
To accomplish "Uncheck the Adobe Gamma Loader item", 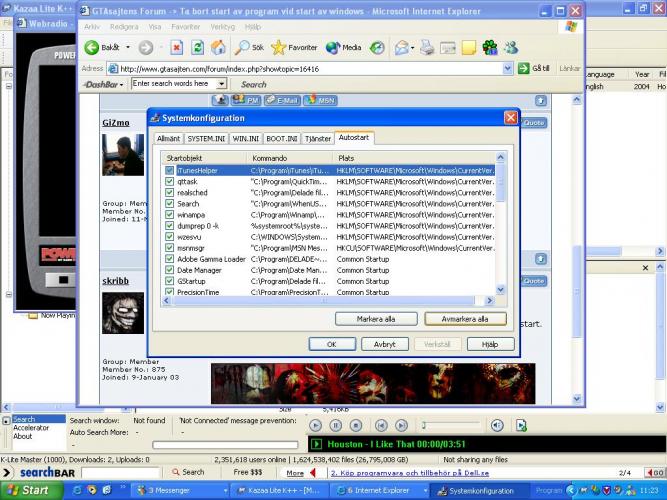I will (x=170, y=259).
